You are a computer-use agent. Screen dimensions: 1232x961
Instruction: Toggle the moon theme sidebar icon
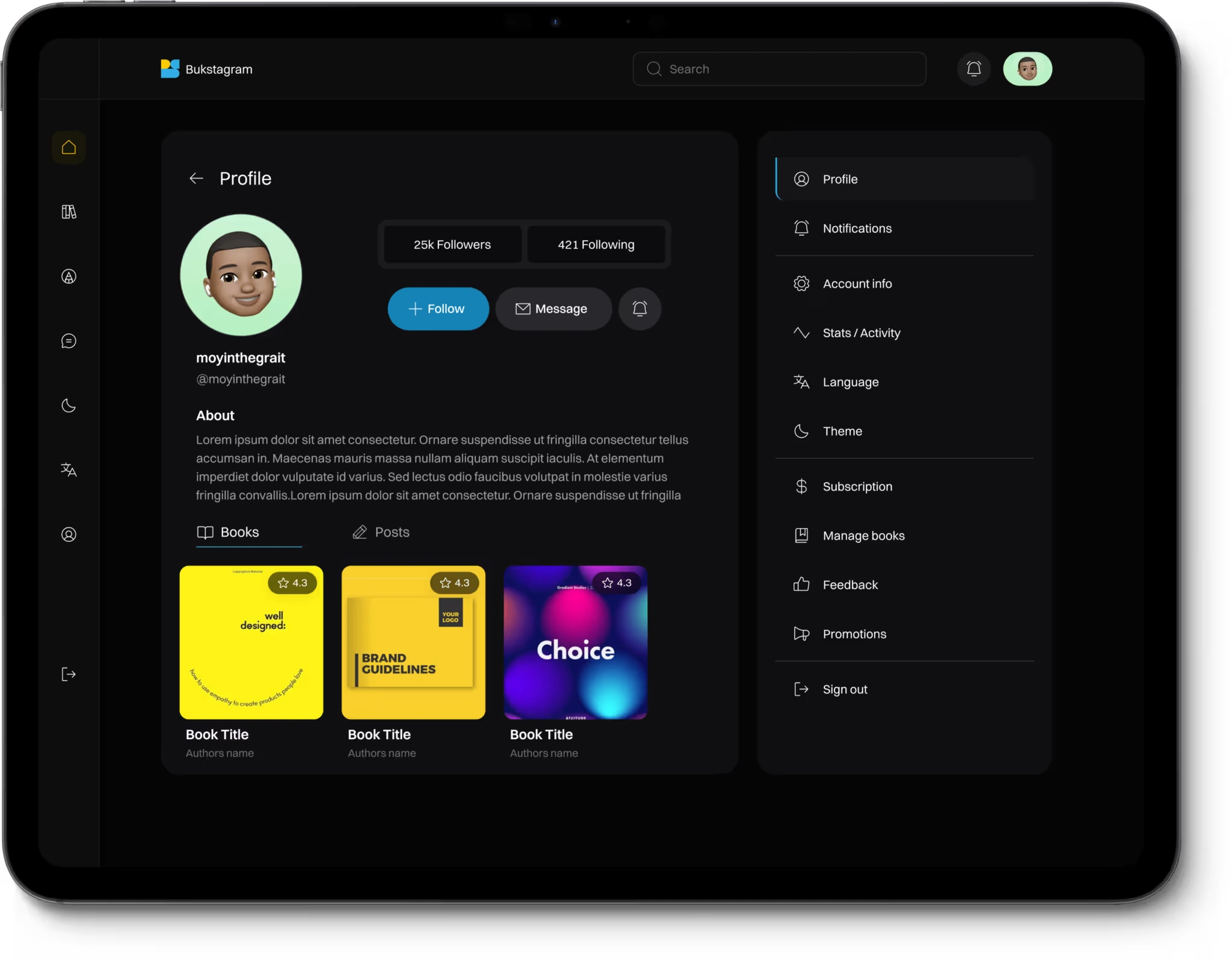(69, 405)
